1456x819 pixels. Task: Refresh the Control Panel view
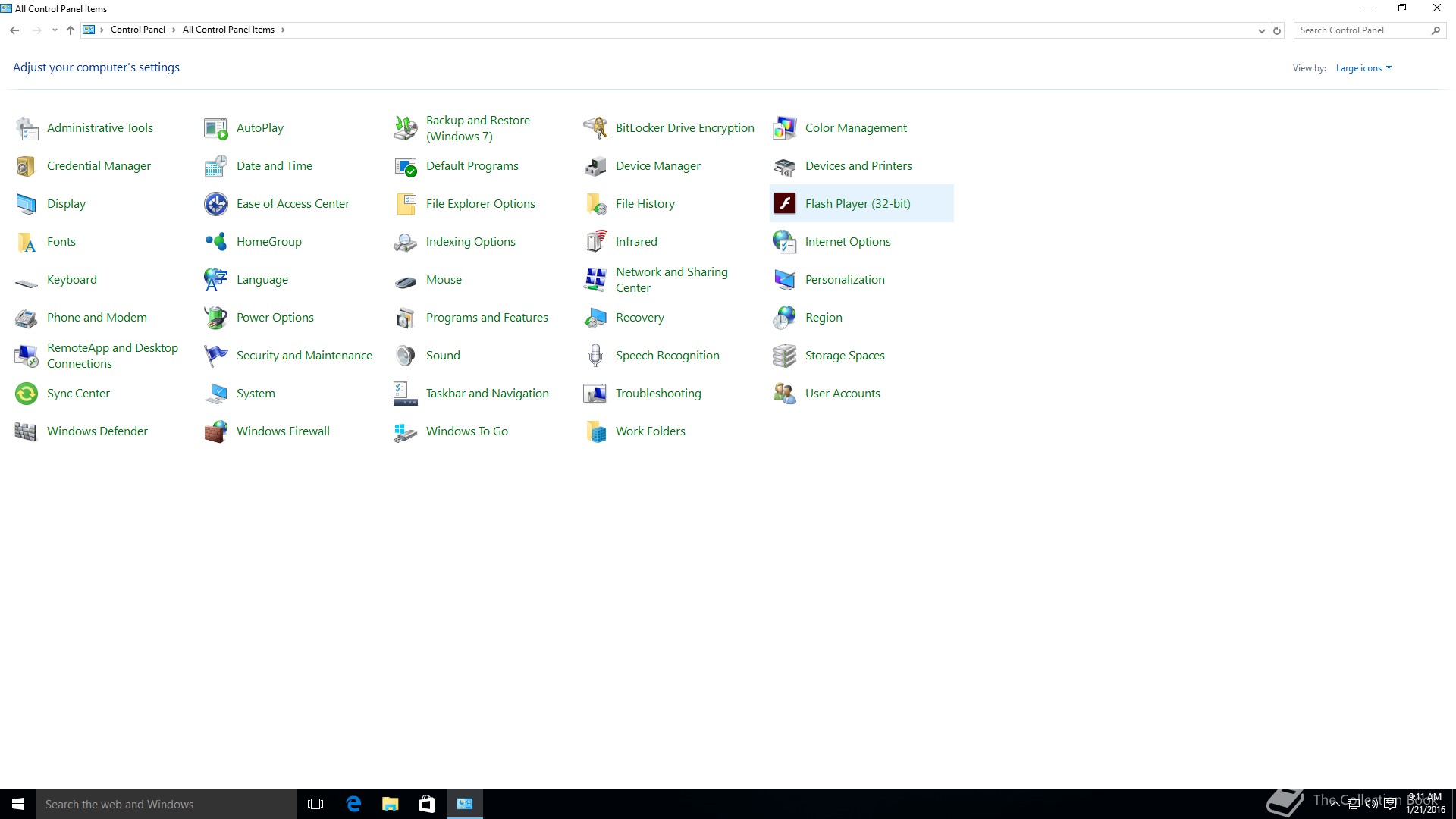coord(1277,30)
